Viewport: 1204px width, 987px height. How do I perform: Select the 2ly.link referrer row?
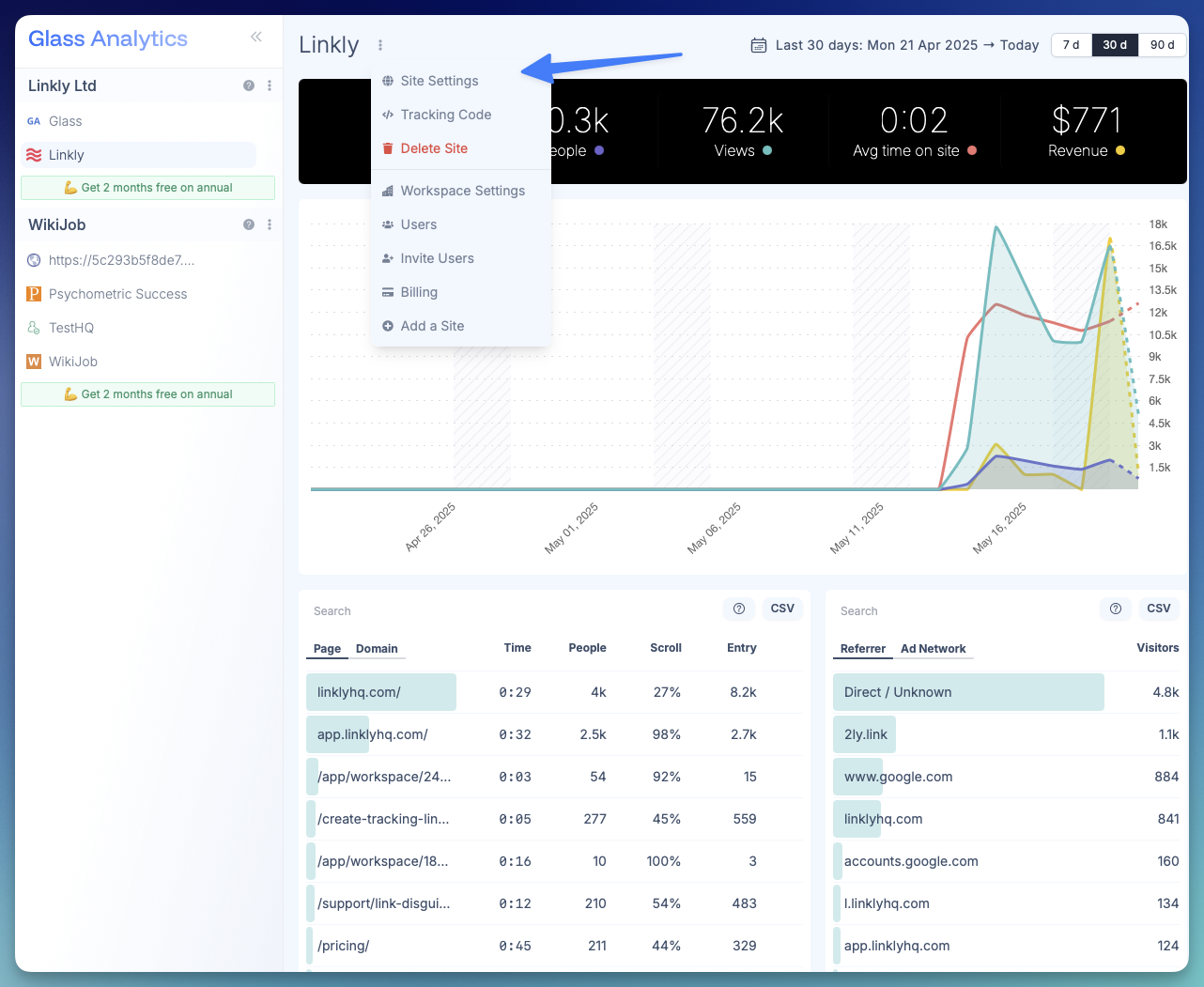1006,734
